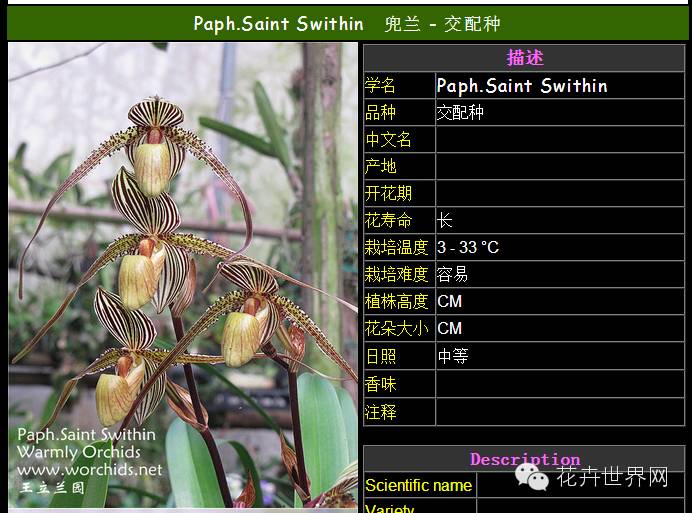Click the Paph.Saint Swithin value in the 学名 row
This screenshot has width=692, height=513.
coord(522,86)
